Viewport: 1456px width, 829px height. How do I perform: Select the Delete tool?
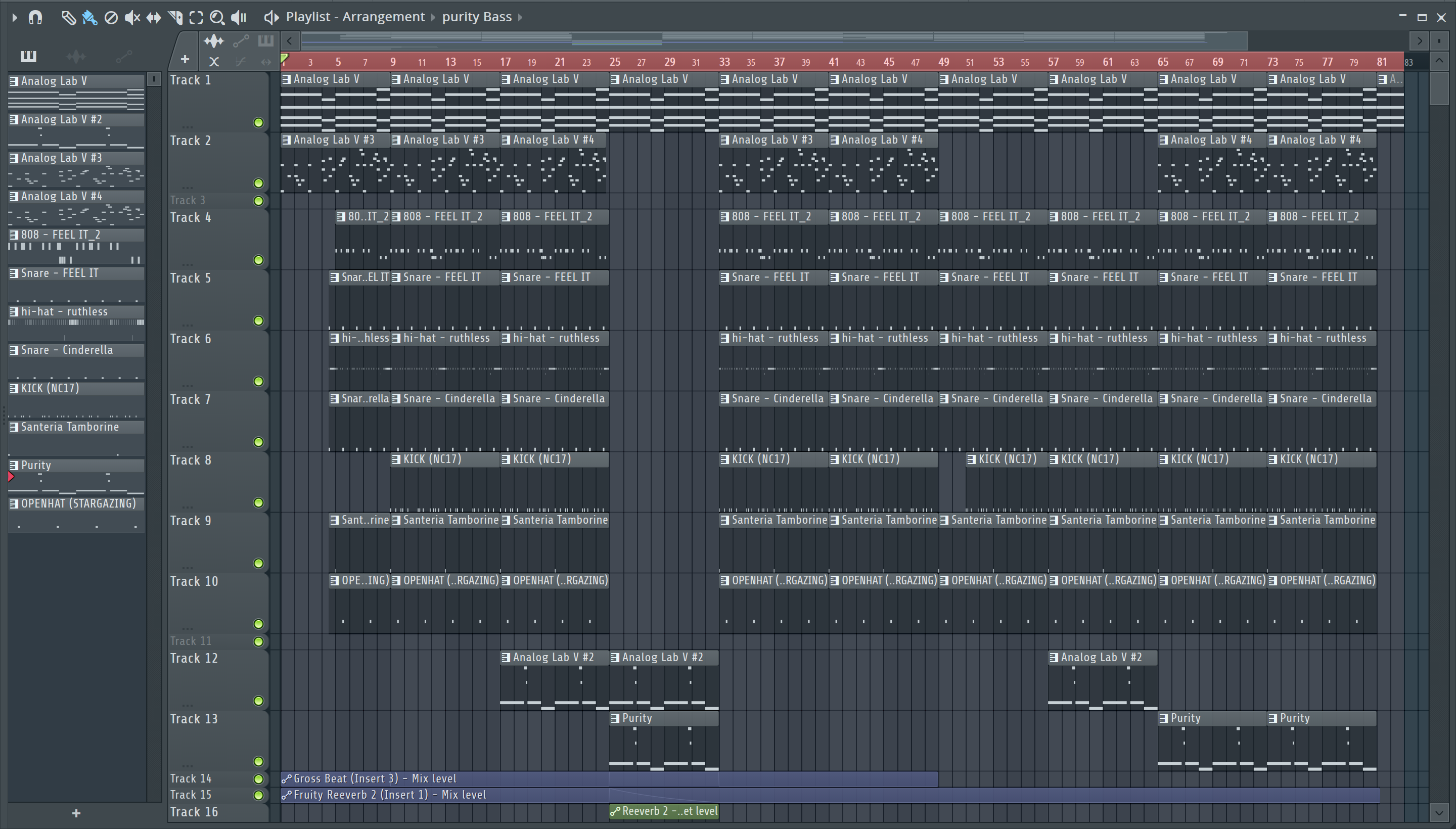111,18
